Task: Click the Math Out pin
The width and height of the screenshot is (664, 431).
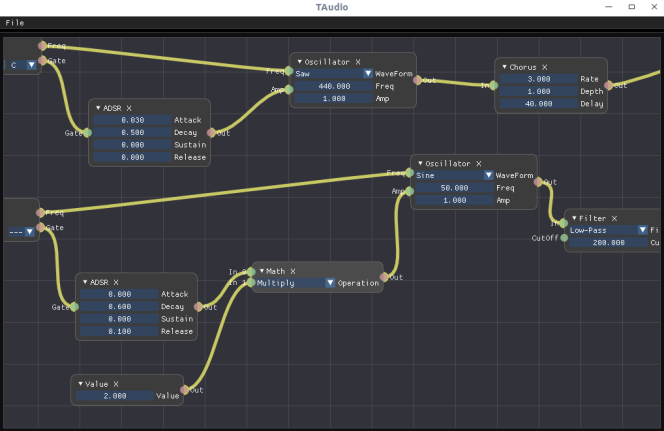Action: tap(384, 277)
